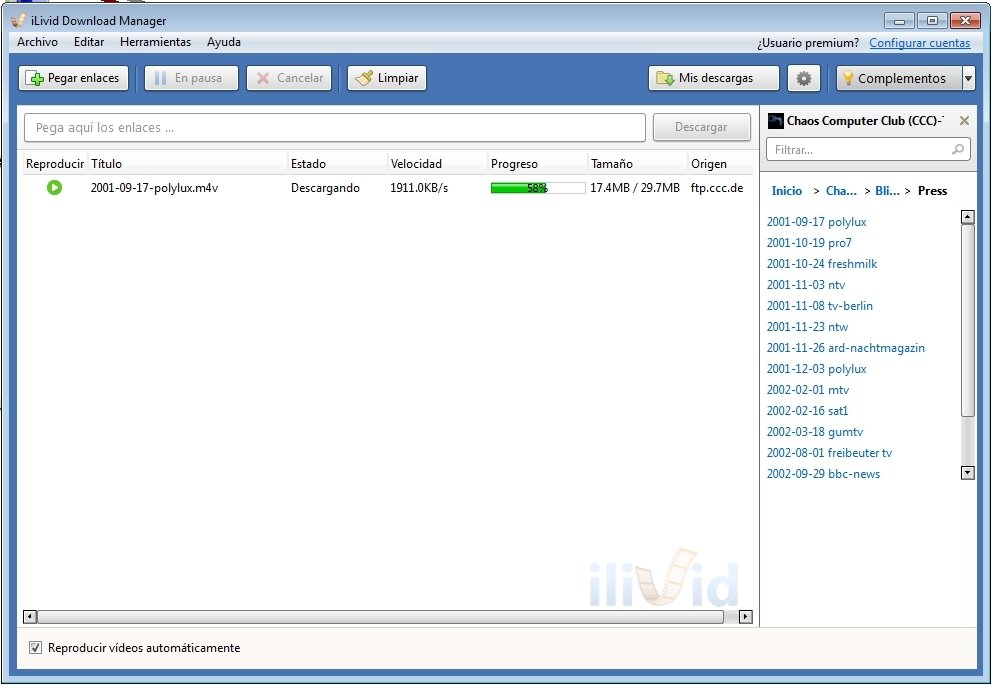The image size is (991, 685).
Task: Click horizontal scrollbar left arrow
Action: tap(30, 616)
